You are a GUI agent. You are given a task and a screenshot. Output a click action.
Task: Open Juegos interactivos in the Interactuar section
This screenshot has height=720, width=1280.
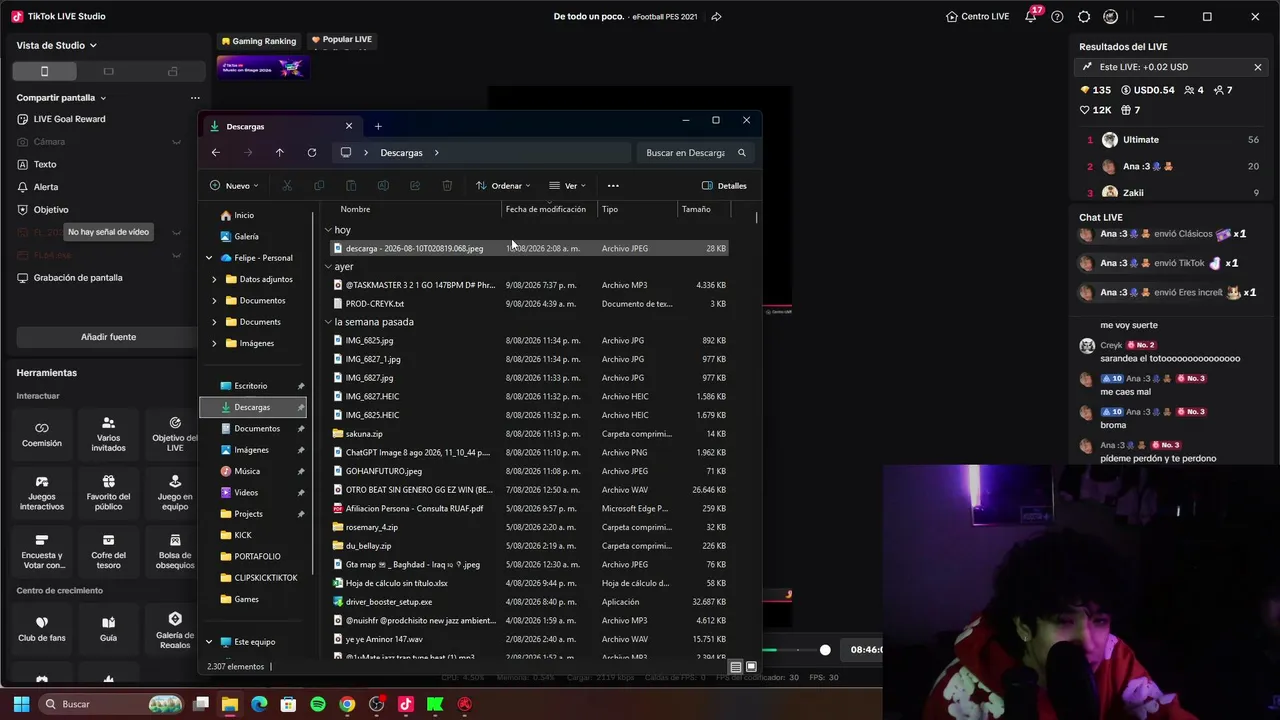[x=42, y=493]
